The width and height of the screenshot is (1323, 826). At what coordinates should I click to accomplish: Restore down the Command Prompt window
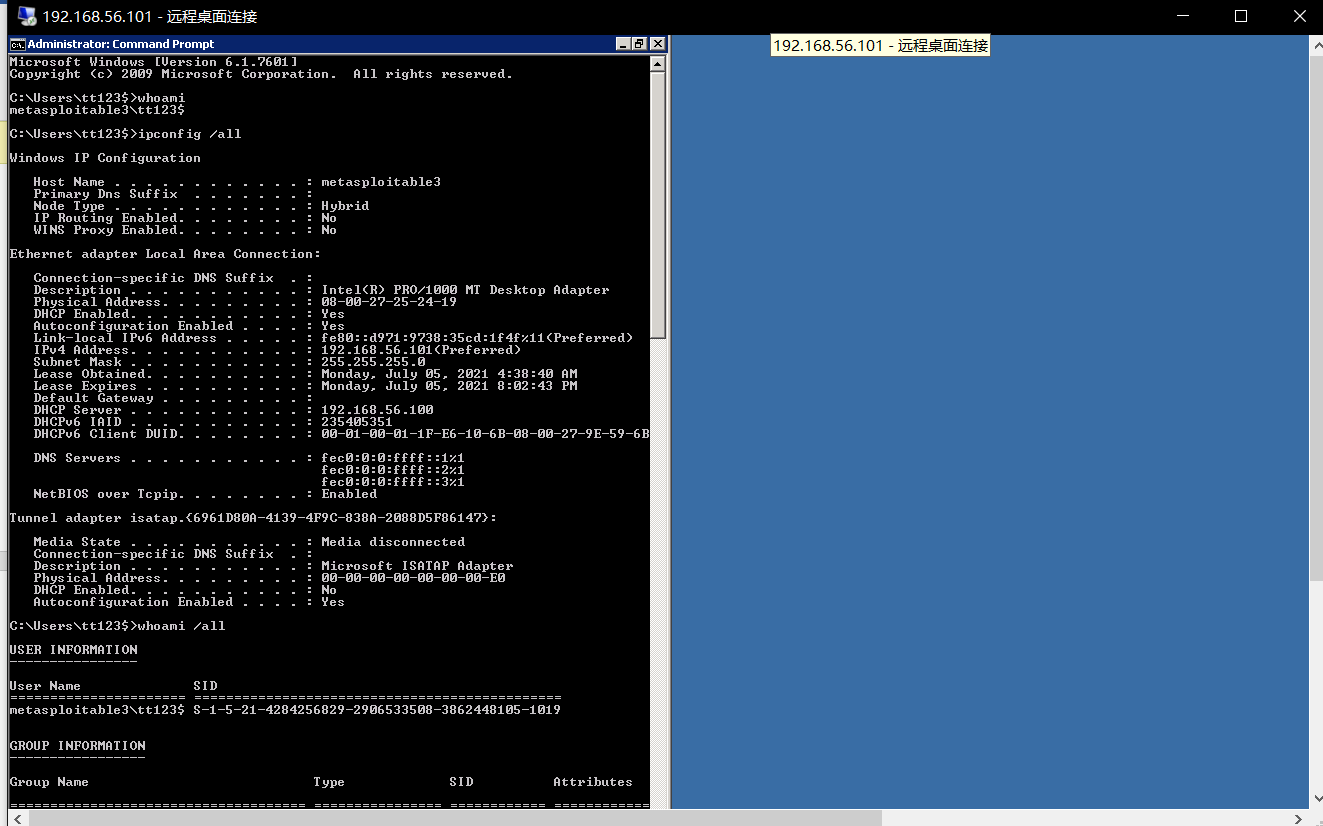640,44
